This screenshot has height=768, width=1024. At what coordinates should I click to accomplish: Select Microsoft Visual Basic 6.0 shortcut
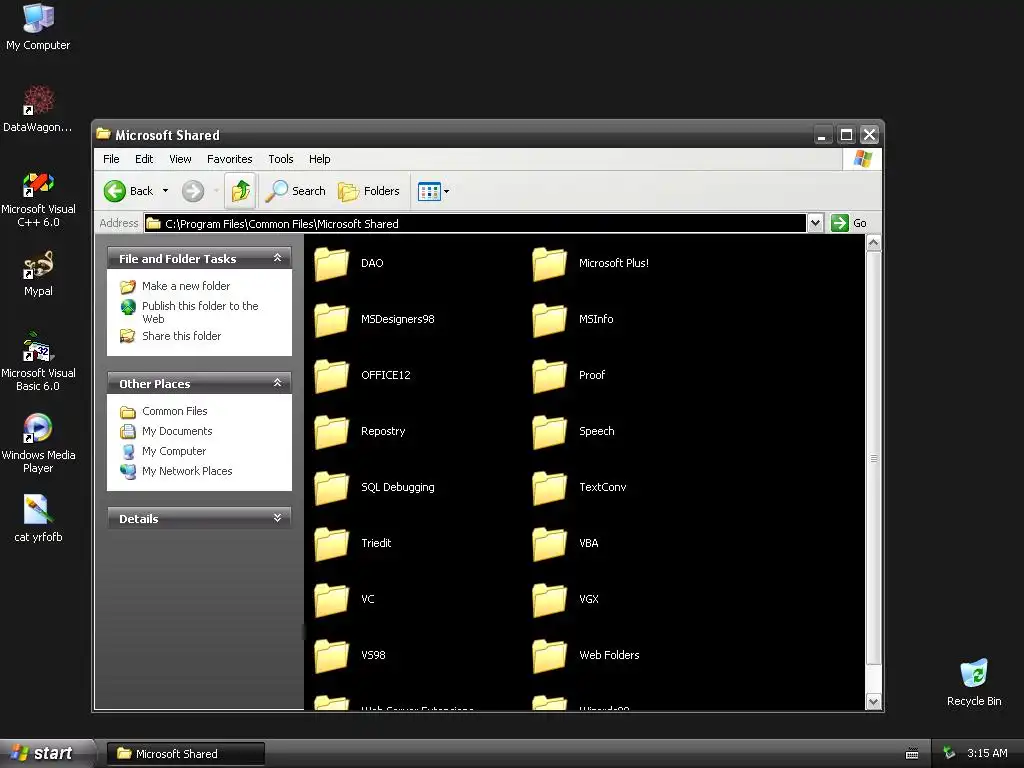[x=38, y=362]
